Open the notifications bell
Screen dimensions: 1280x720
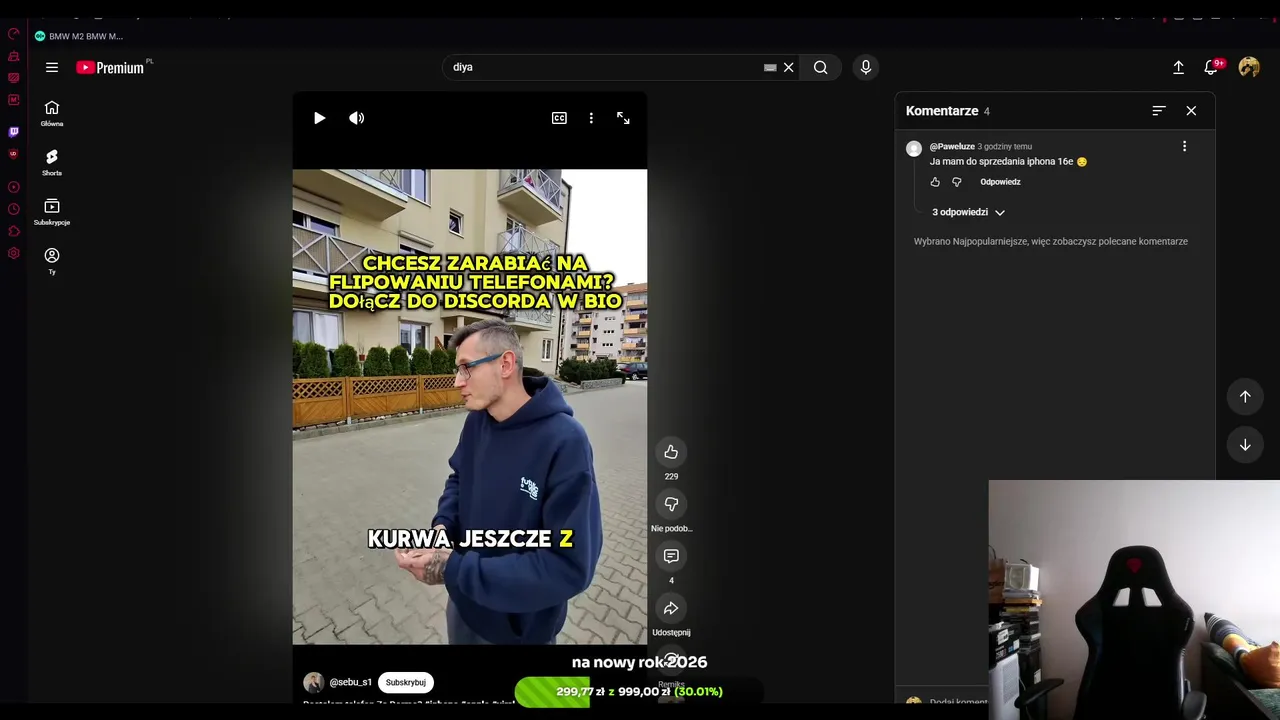1212,67
